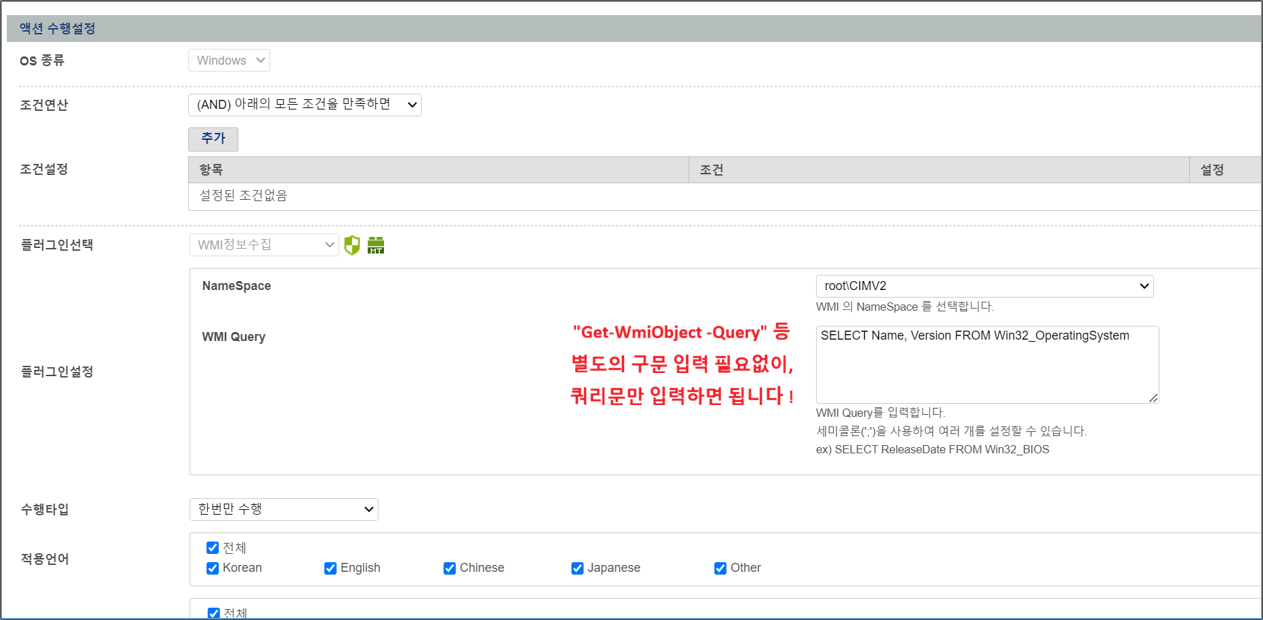Uncheck the Japanese language checkbox
The height and width of the screenshot is (620, 1263).
[577, 568]
